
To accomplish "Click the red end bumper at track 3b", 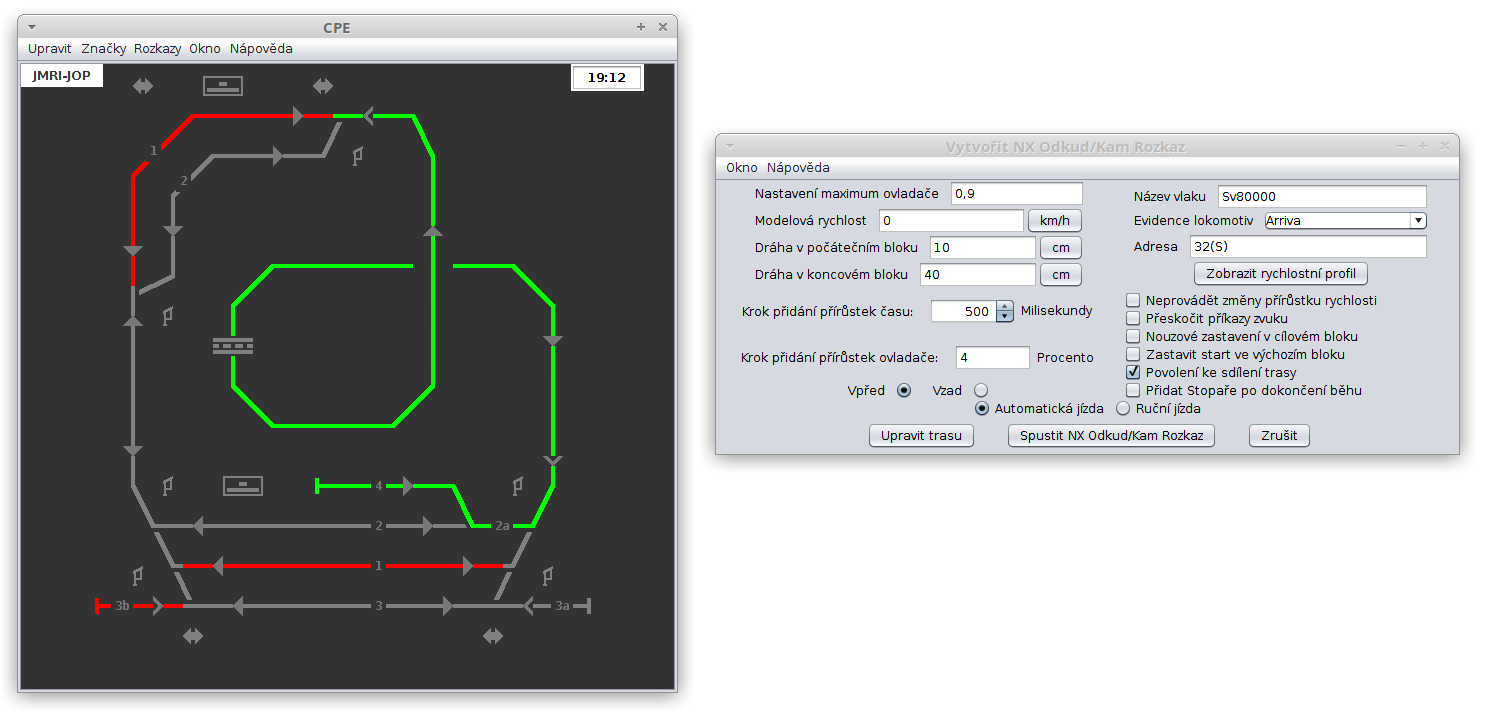I will [x=98, y=605].
